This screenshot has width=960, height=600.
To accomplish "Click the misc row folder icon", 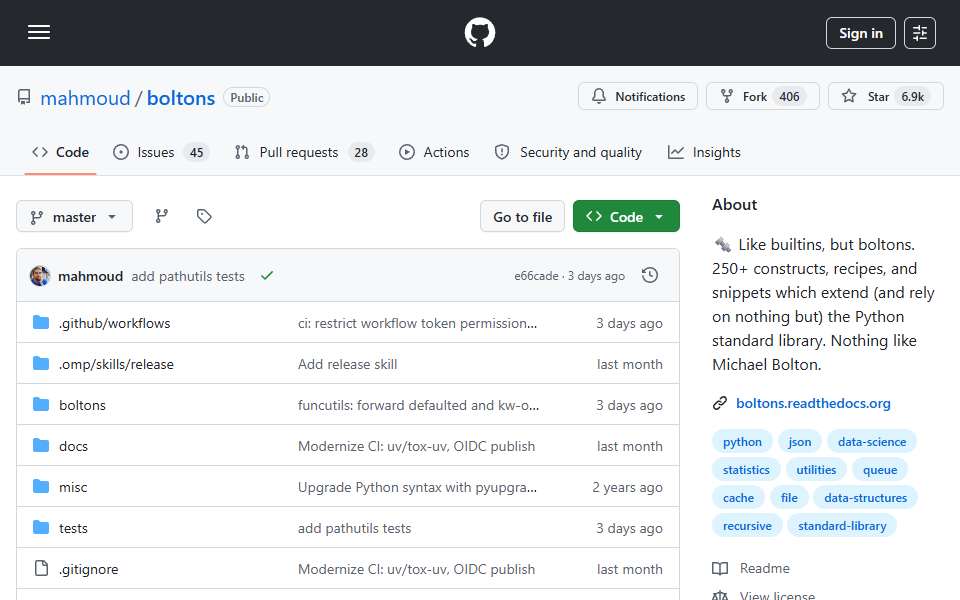I will click(x=41, y=486).
